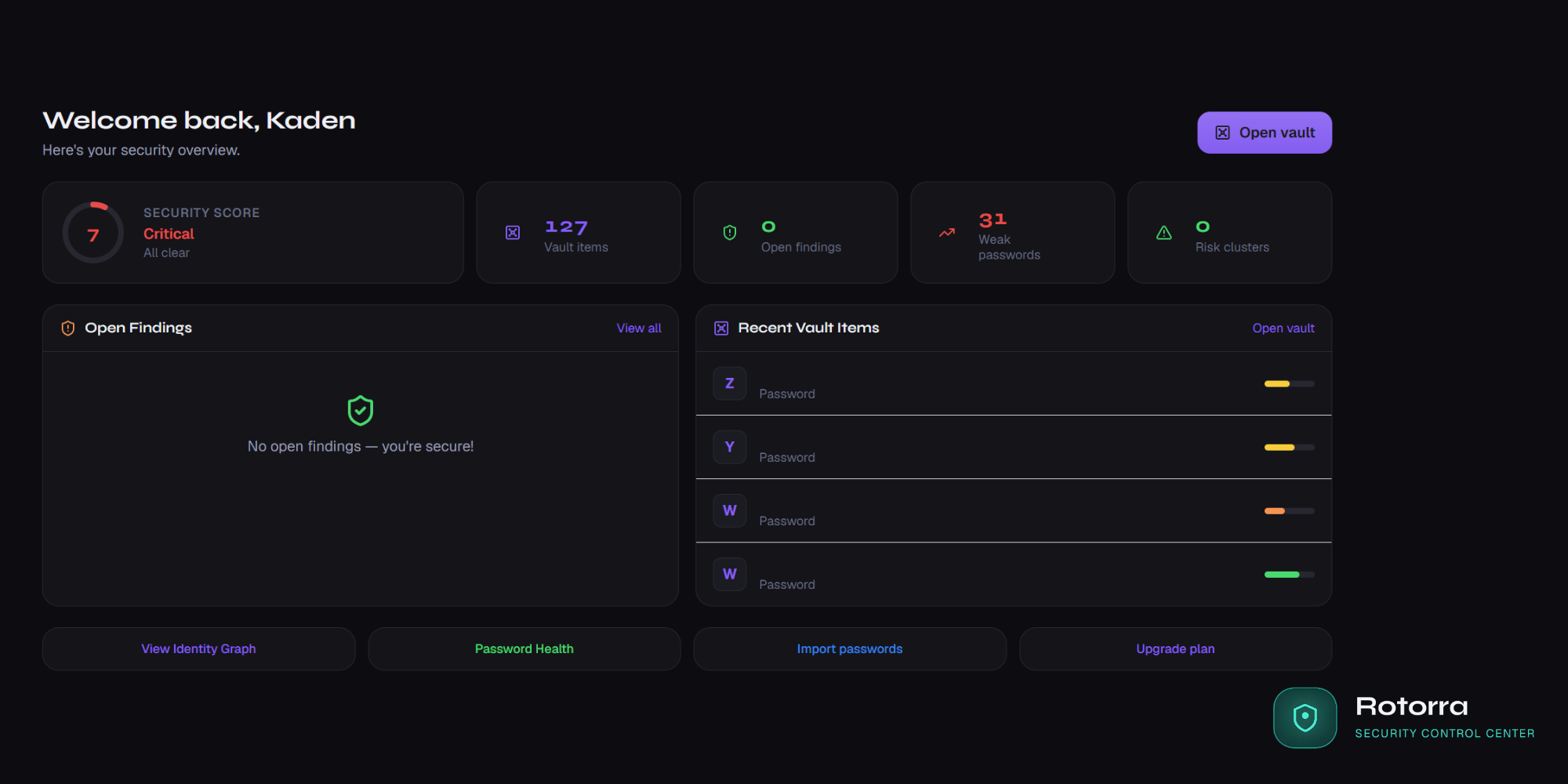Click the vault icon inside the Open vault button
This screenshot has width=1568, height=784.
point(1221,132)
